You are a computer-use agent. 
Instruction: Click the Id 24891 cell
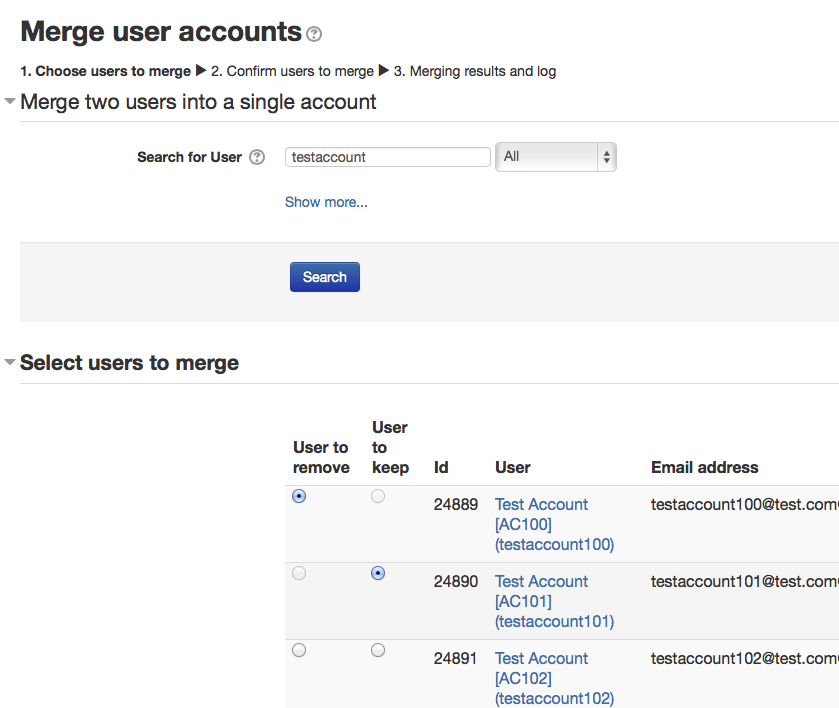[455, 659]
